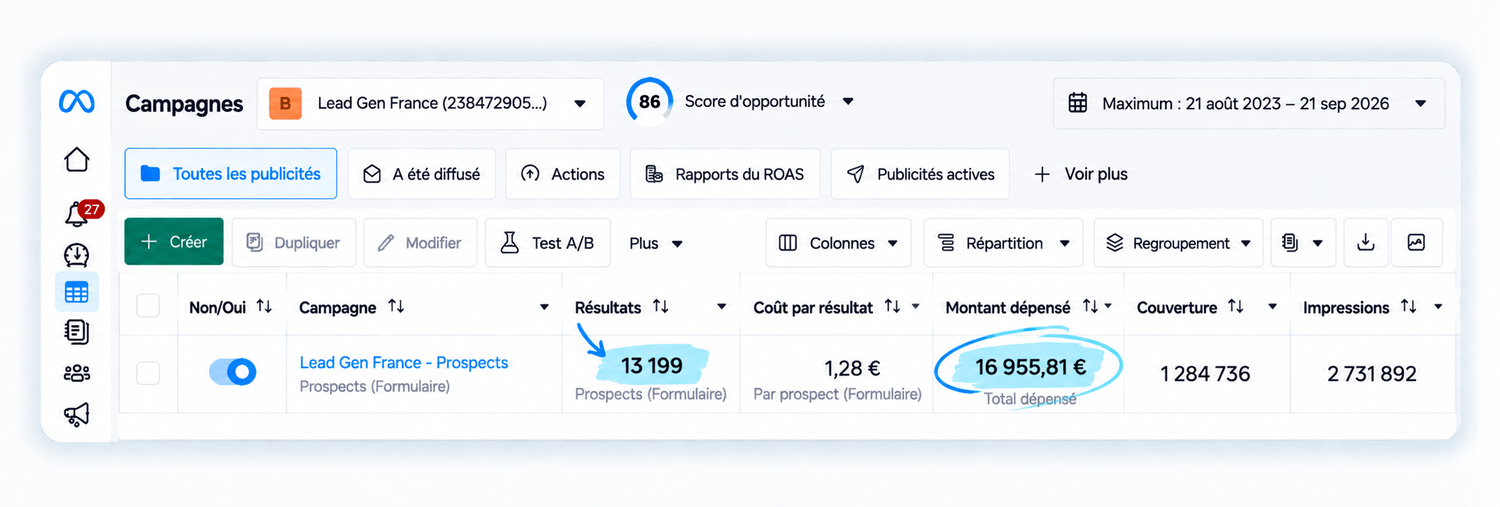Click the Modifier button

point(419,243)
